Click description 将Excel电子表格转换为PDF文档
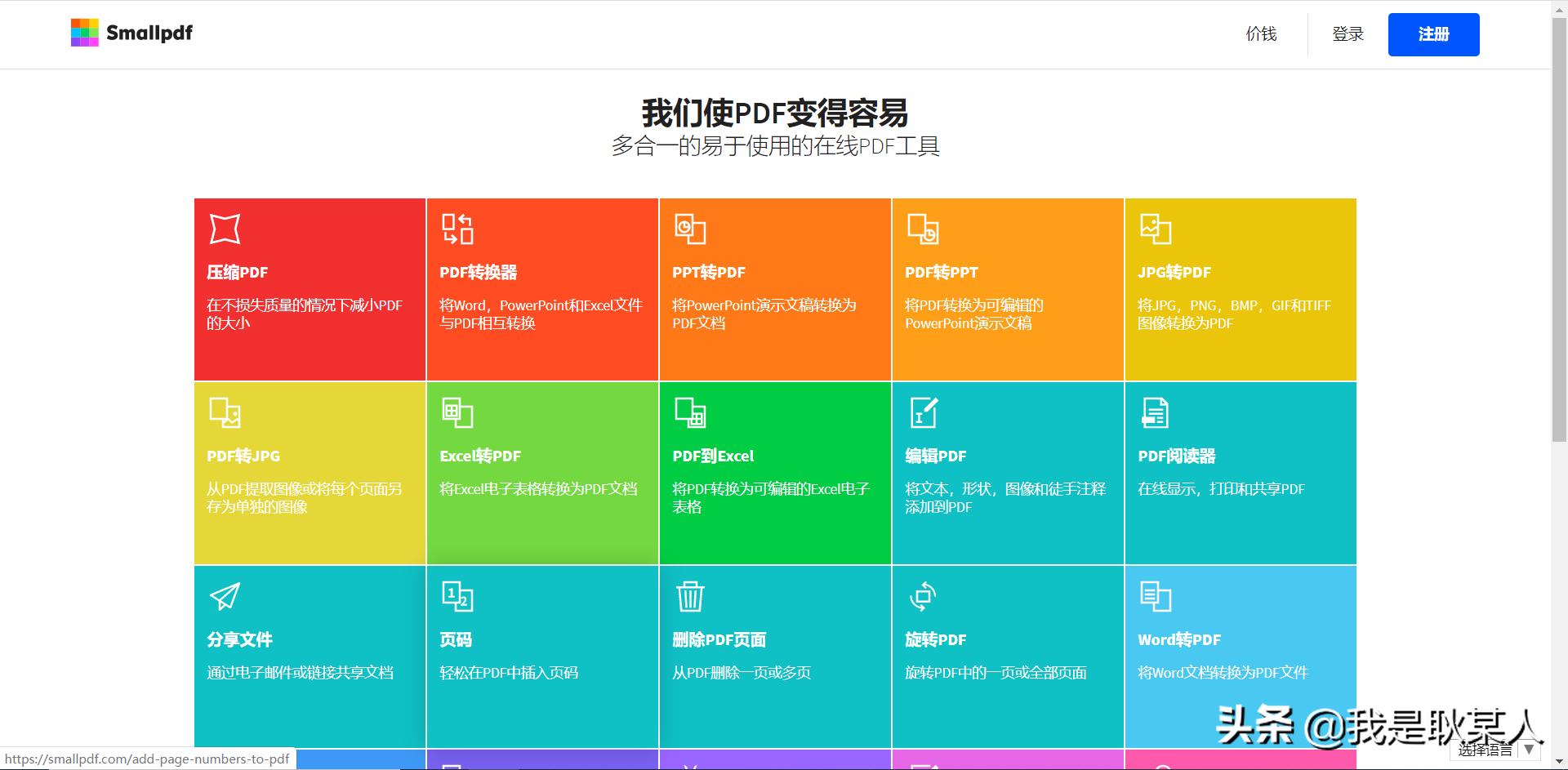This screenshot has height=770, width=1568. pyautogui.click(x=538, y=489)
